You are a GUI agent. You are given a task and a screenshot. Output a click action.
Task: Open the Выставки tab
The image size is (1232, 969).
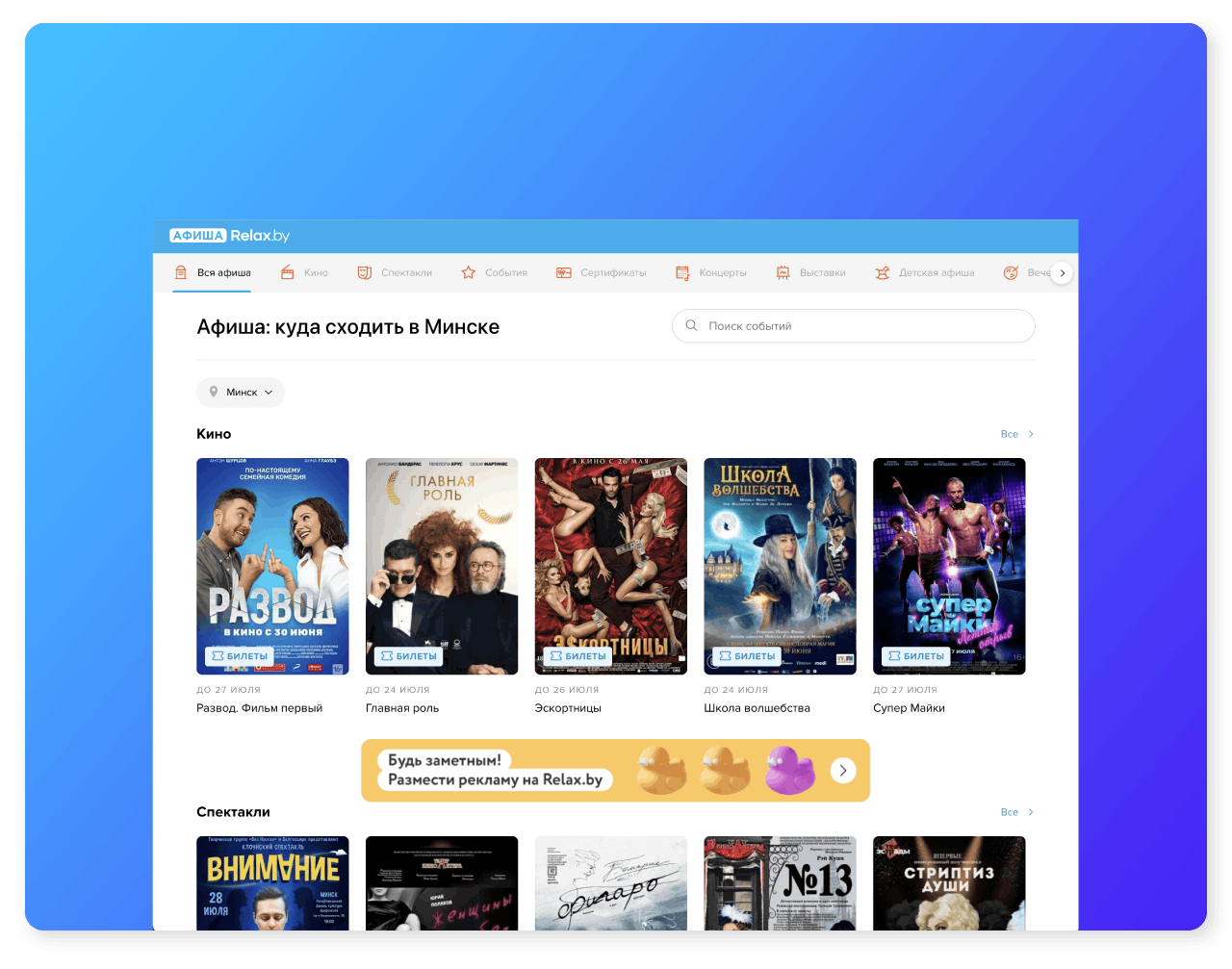pos(810,272)
